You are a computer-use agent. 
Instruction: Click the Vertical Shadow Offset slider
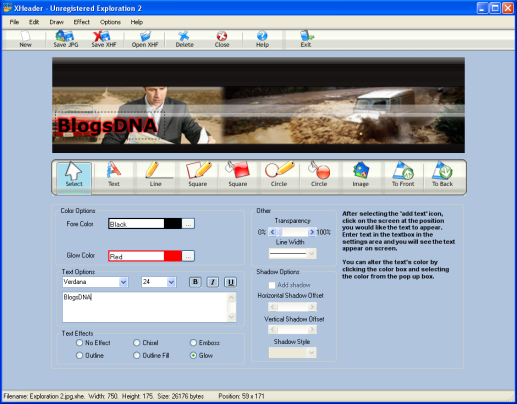[x=292, y=330]
